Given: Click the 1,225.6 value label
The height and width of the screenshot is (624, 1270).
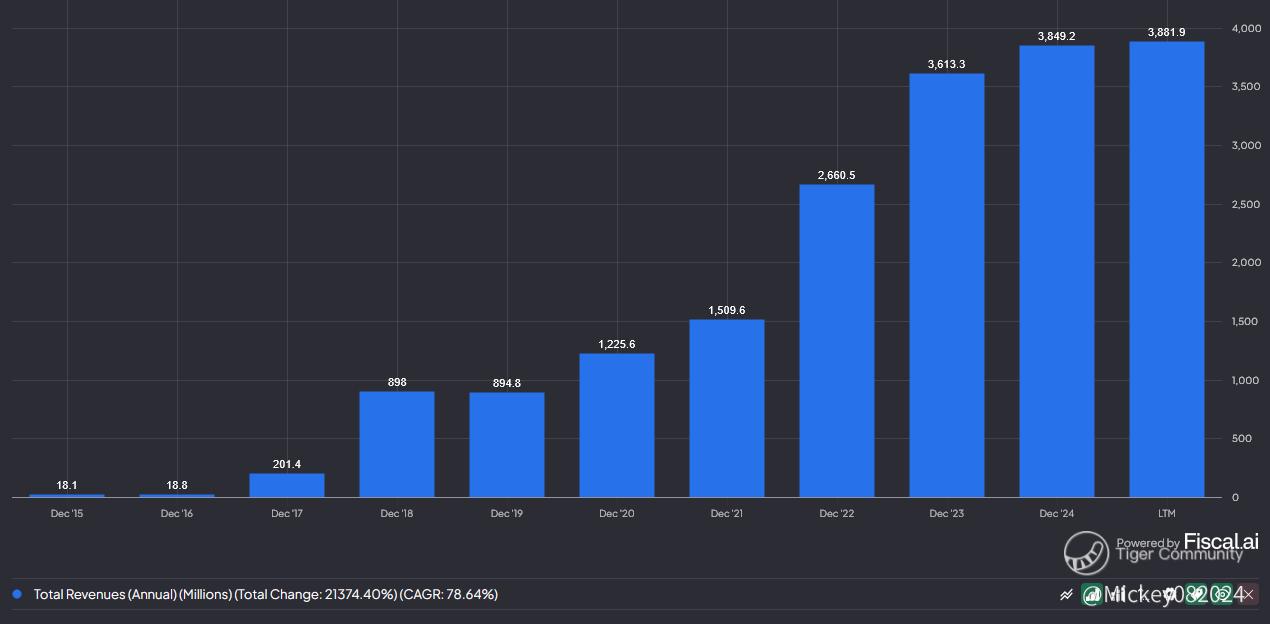Looking at the screenshot, I should pos(617,344).
